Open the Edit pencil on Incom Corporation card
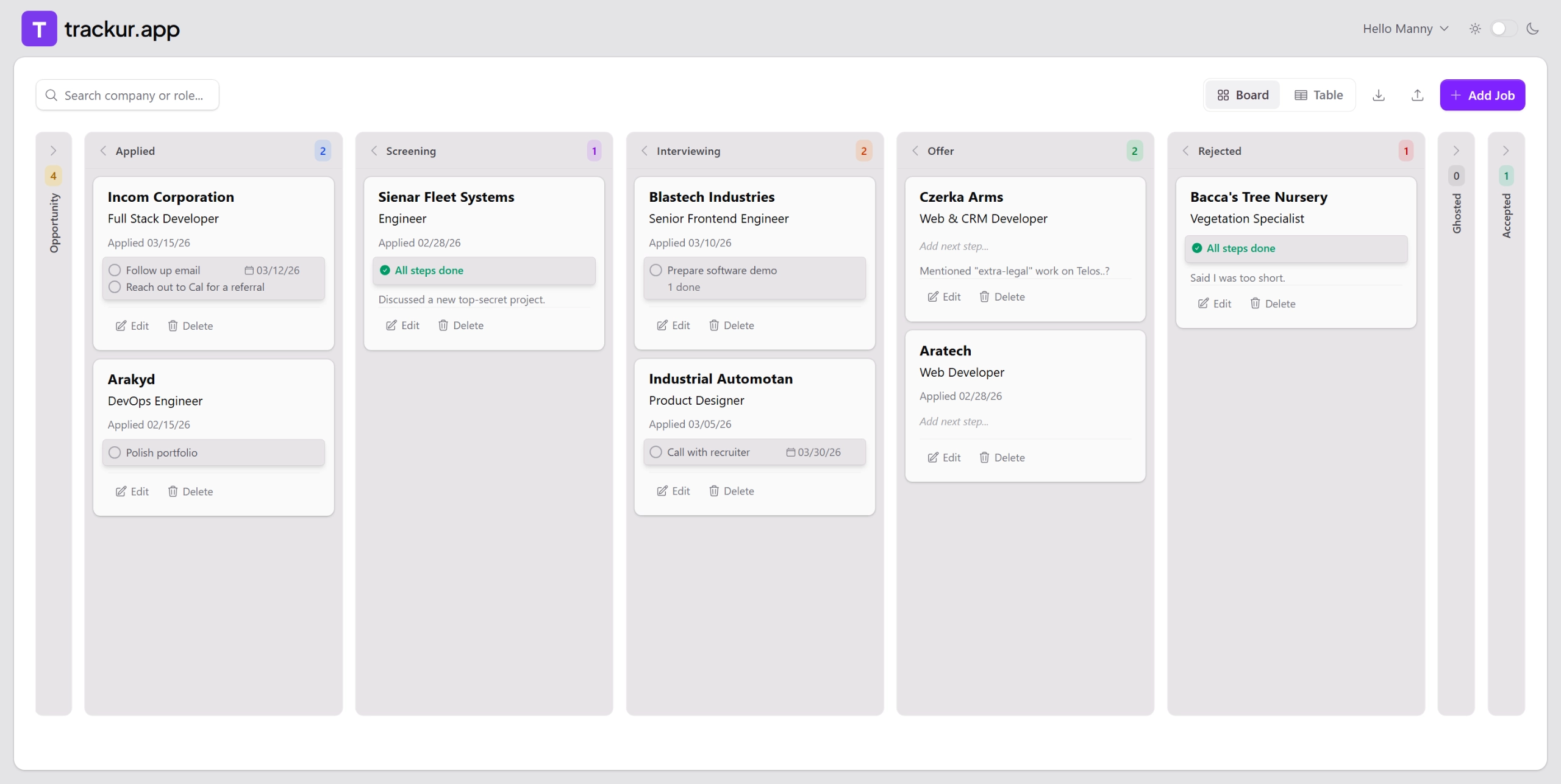This screenshot has height=784, width=1561. pyautogui.click(x=121, y=326)
